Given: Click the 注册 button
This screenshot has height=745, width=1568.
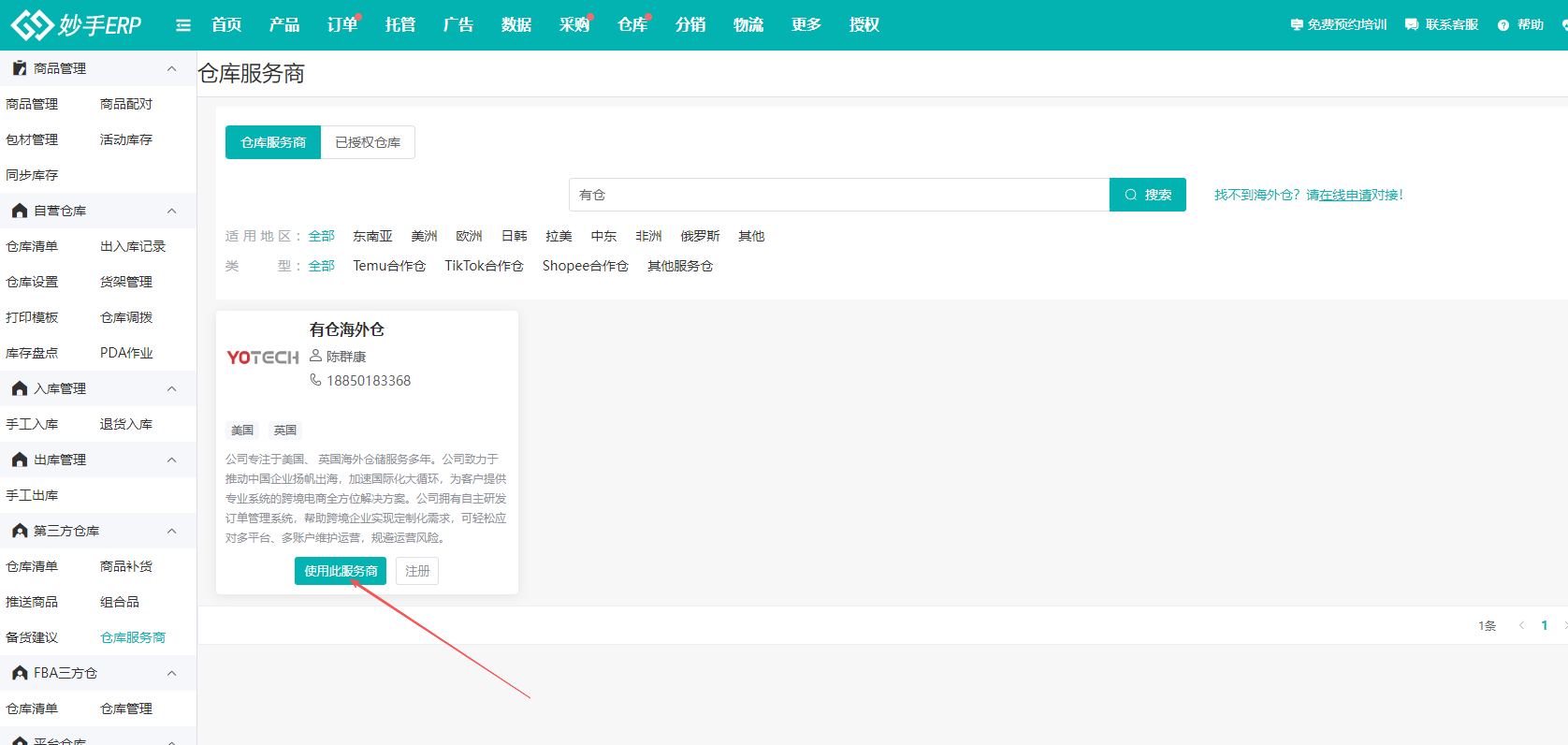Looking at the screenshot, I should click(x=417, y=571).
